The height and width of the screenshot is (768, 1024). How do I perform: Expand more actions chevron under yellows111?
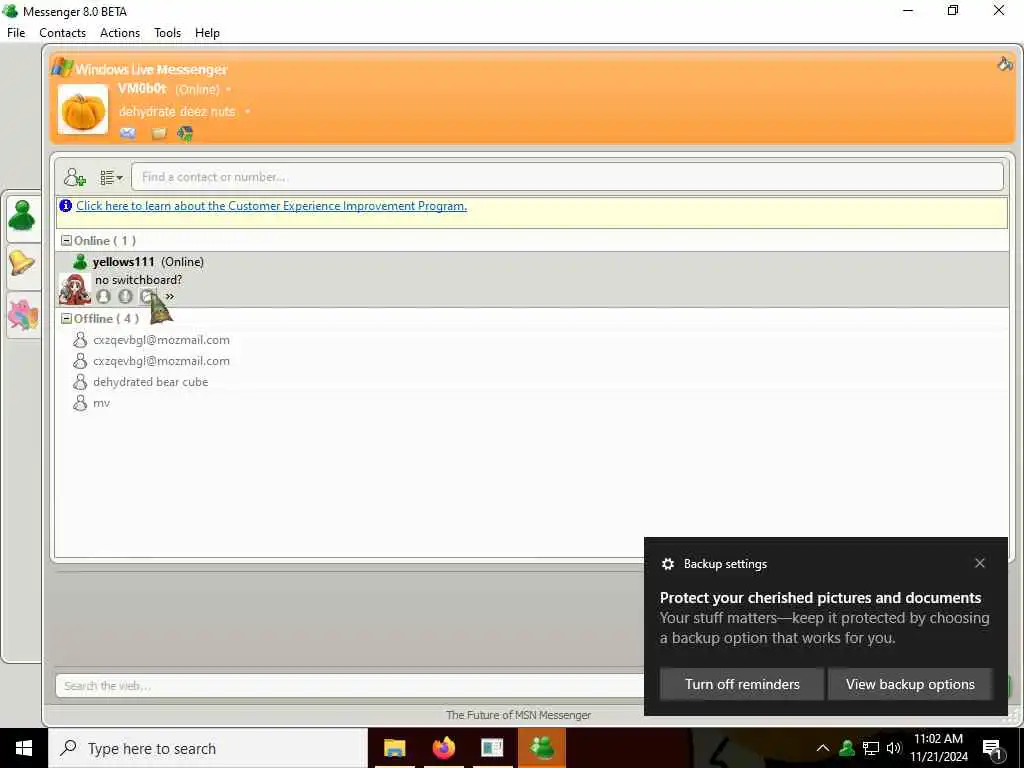tap(170, 296)
